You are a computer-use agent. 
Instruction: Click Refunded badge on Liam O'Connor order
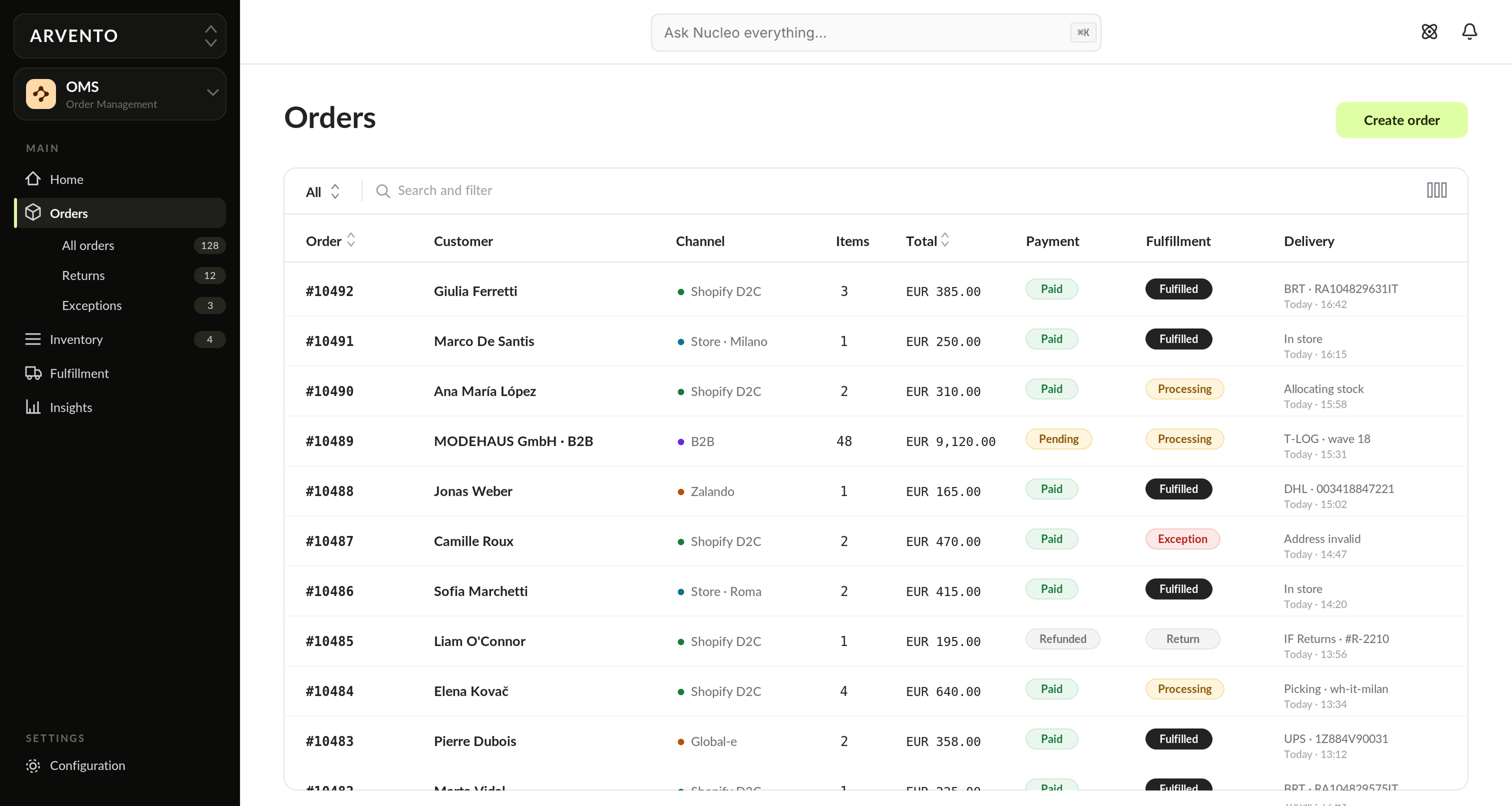(x=1062, y=638)
